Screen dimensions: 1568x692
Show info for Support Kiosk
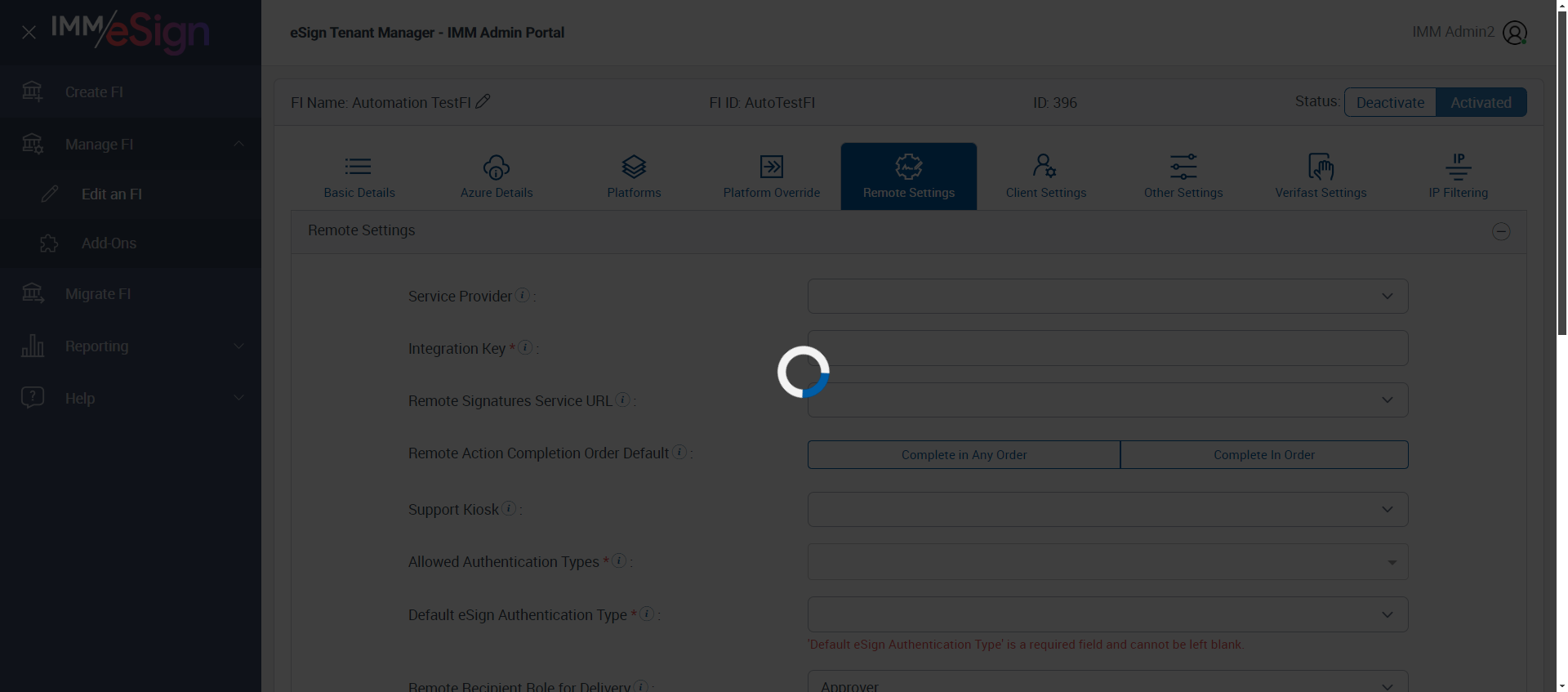[509, 508]
